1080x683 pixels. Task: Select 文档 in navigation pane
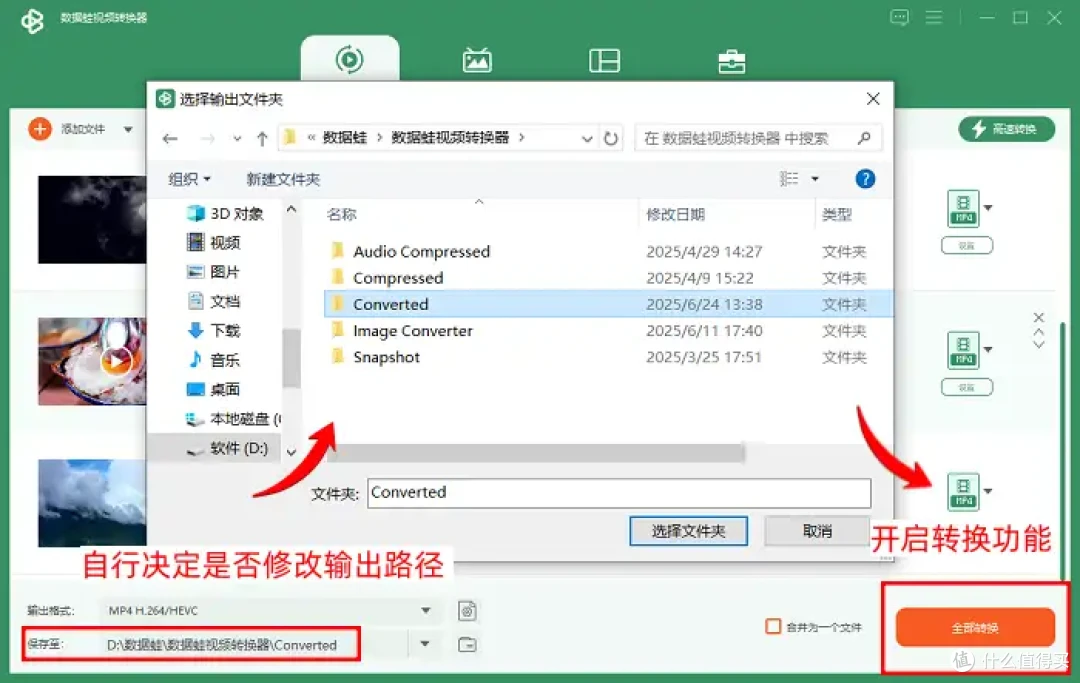coord(214,301)
